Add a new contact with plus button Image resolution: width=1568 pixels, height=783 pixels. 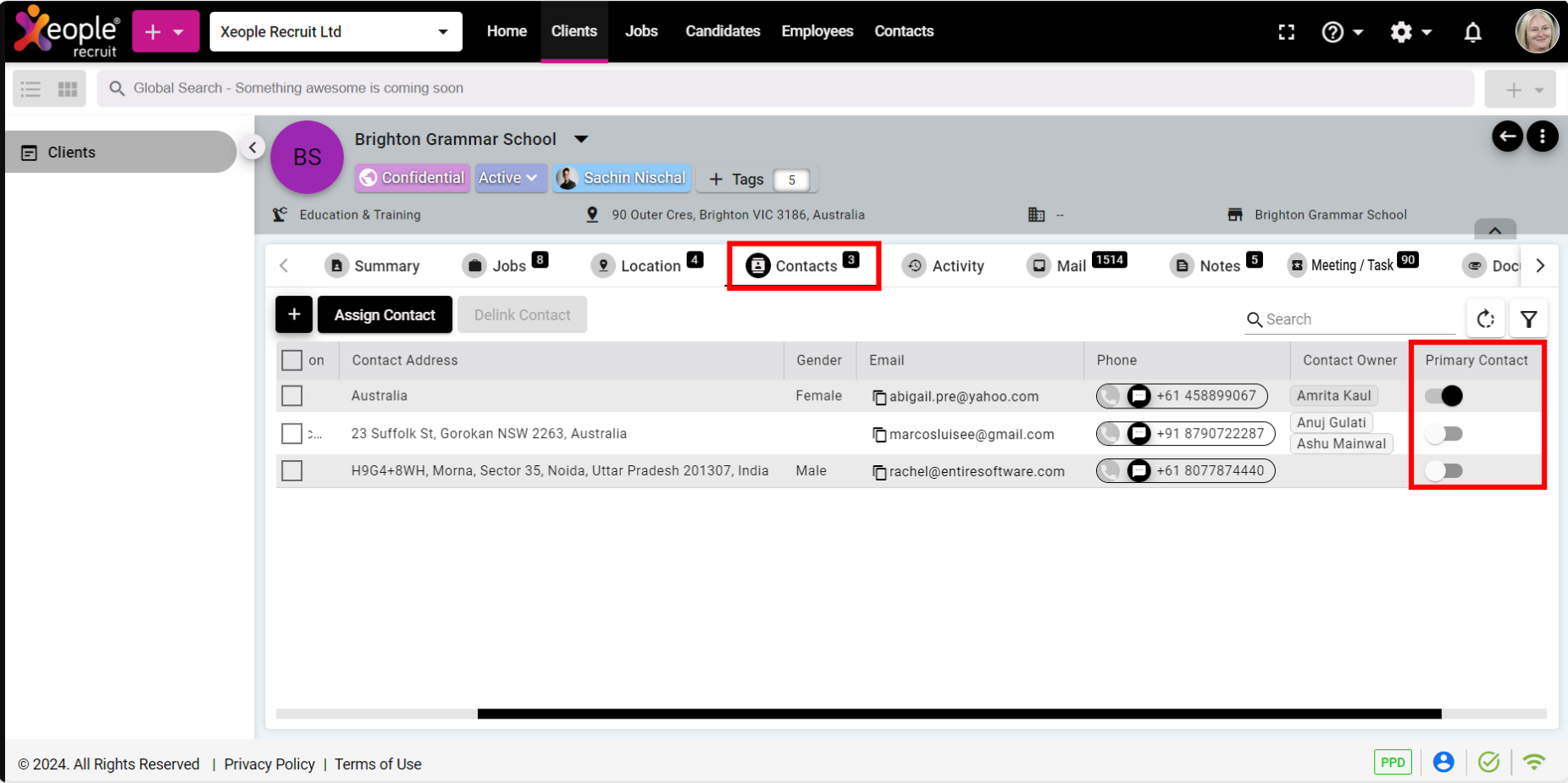(x=294, y=314)
